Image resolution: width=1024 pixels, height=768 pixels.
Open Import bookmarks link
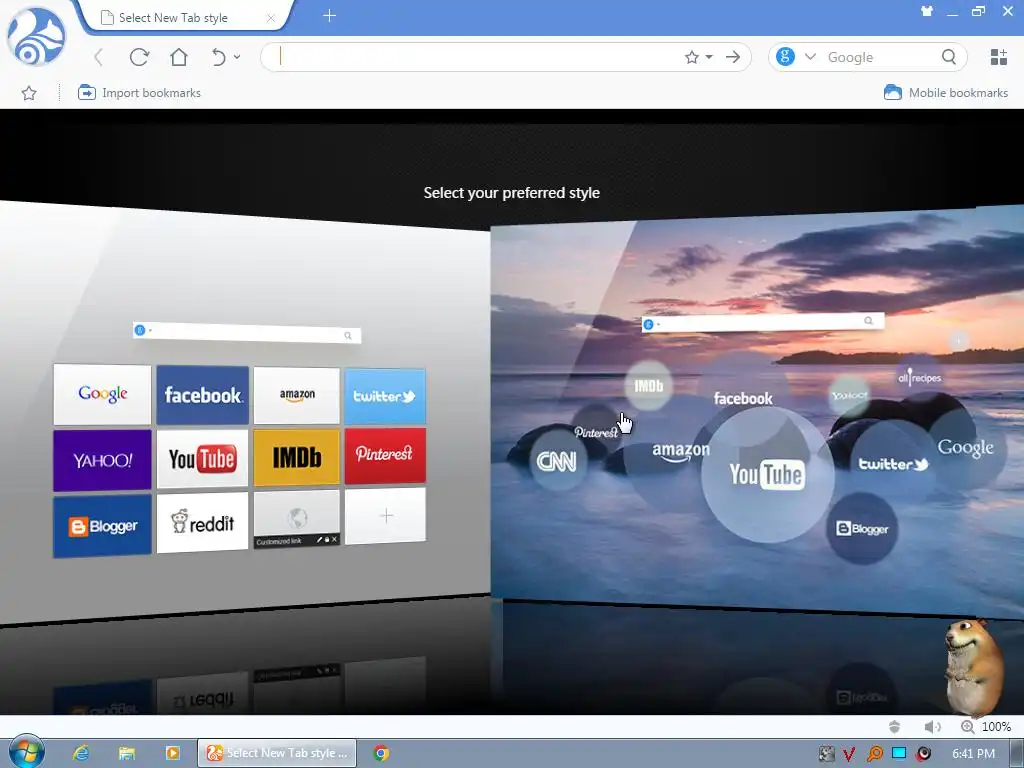pos(139,93)
